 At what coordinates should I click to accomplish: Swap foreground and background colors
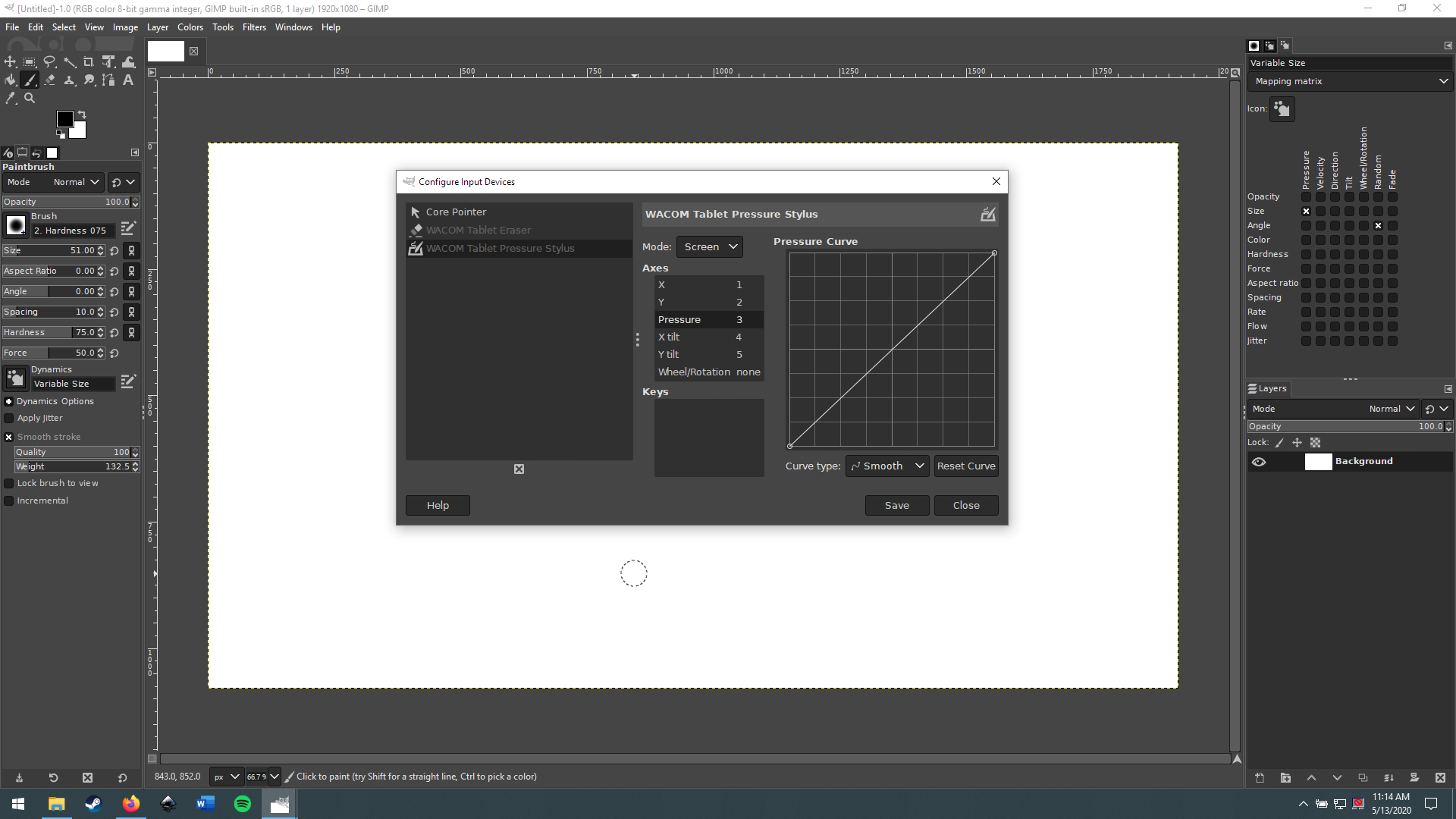click(82, 115)
